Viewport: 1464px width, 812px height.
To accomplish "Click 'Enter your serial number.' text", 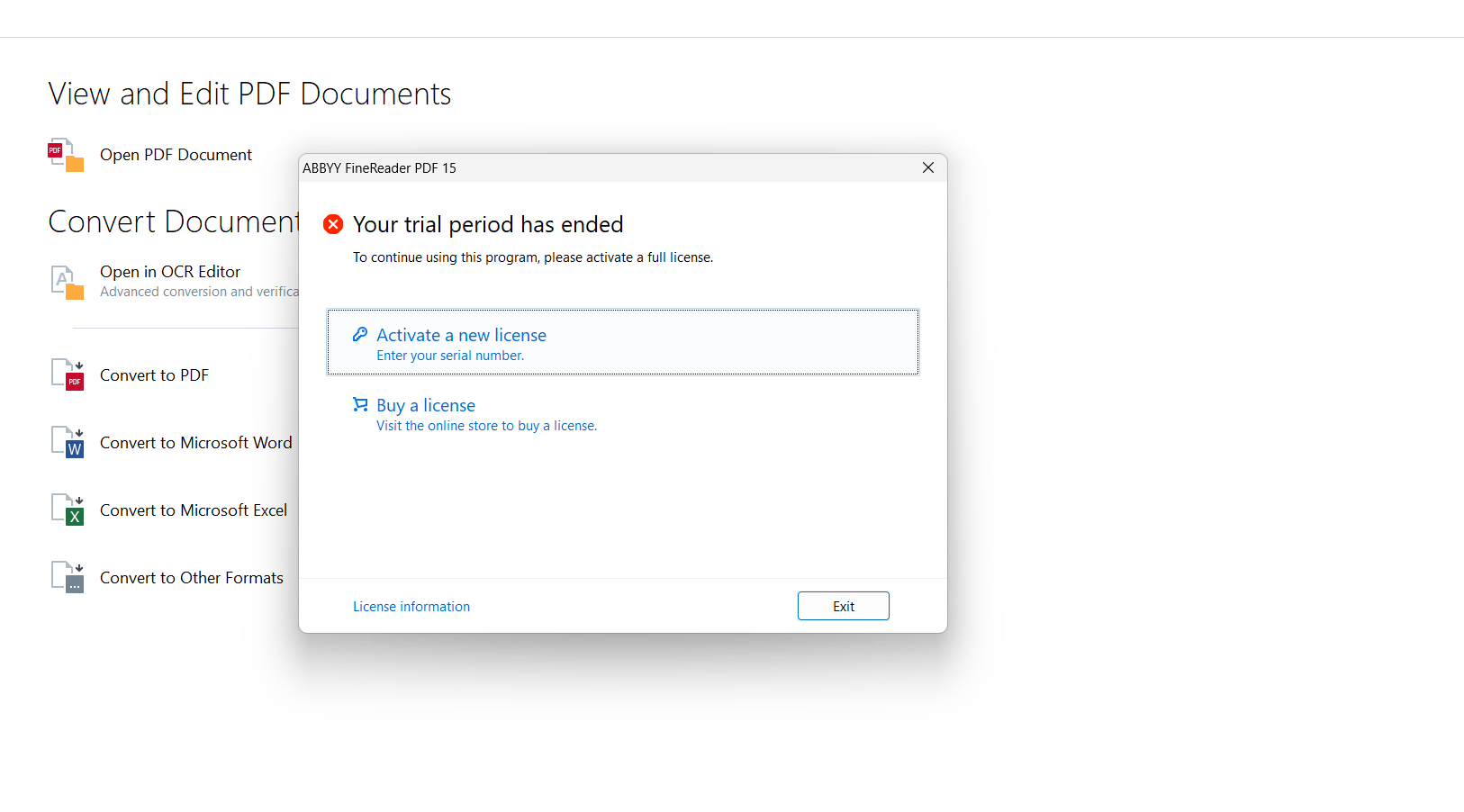I will click(450, 356).
